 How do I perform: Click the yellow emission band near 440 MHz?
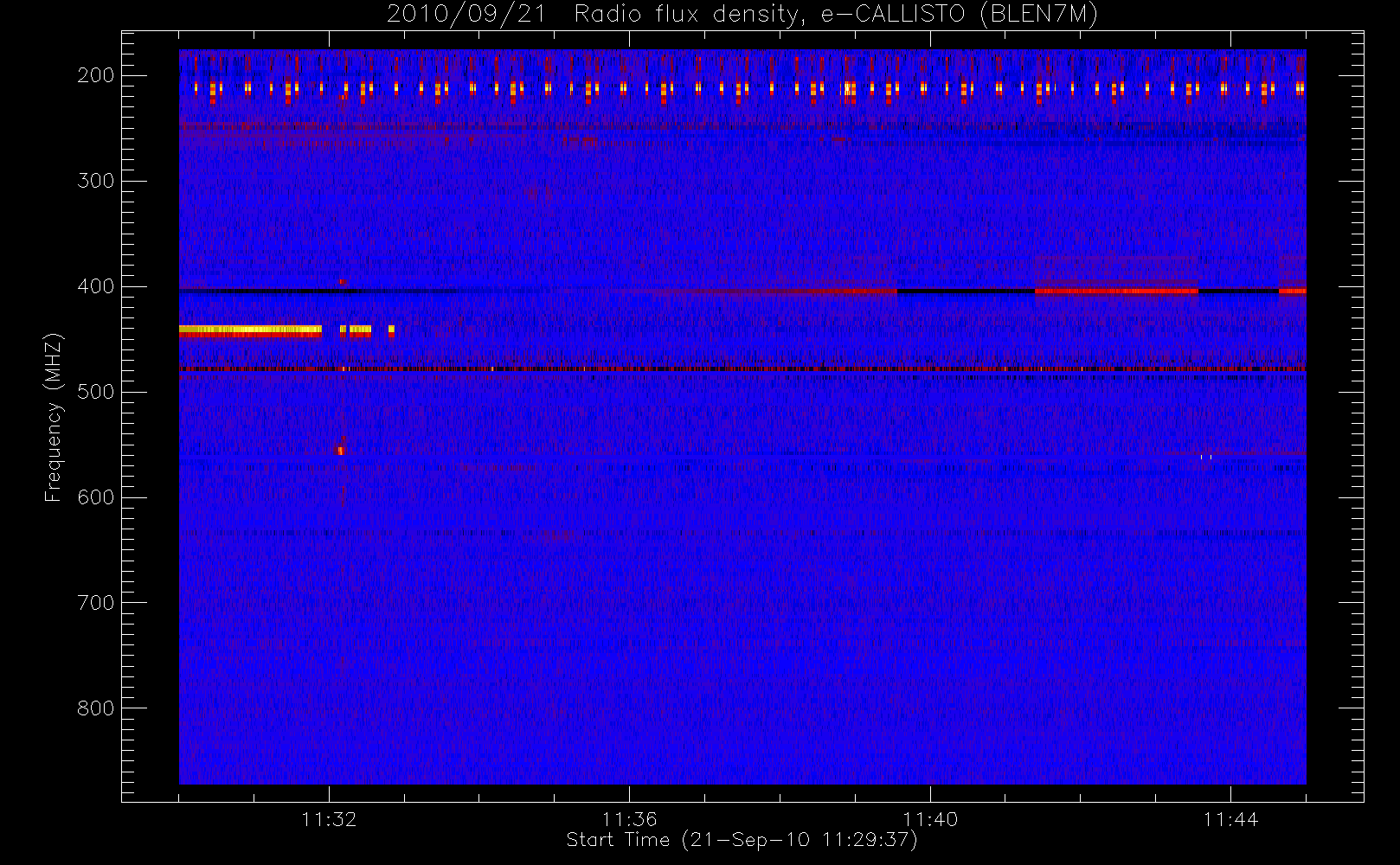pyautogui.click(x=250, y=330)
